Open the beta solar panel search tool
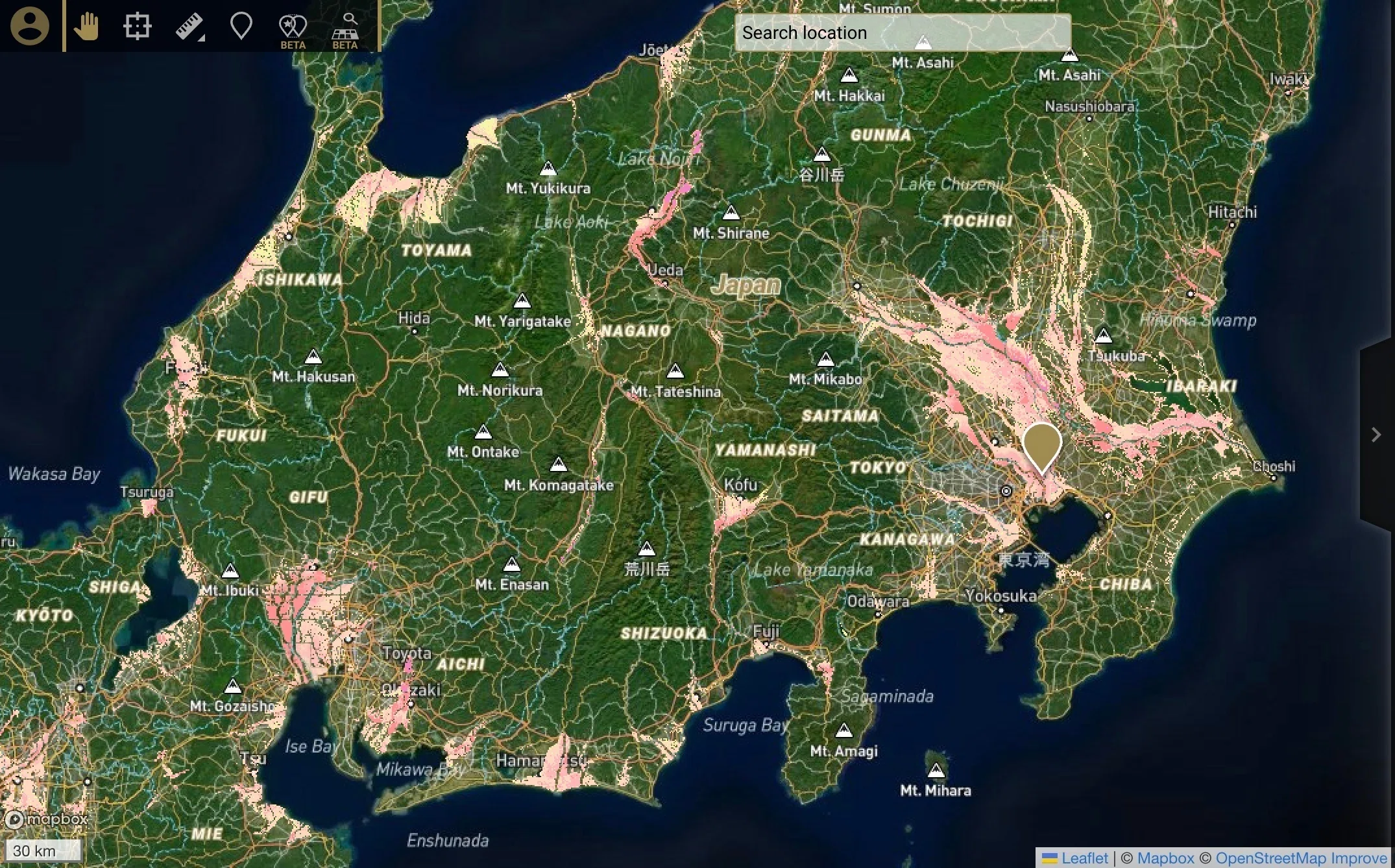This screenshot has width=1395, height=868. pos(345,31)
